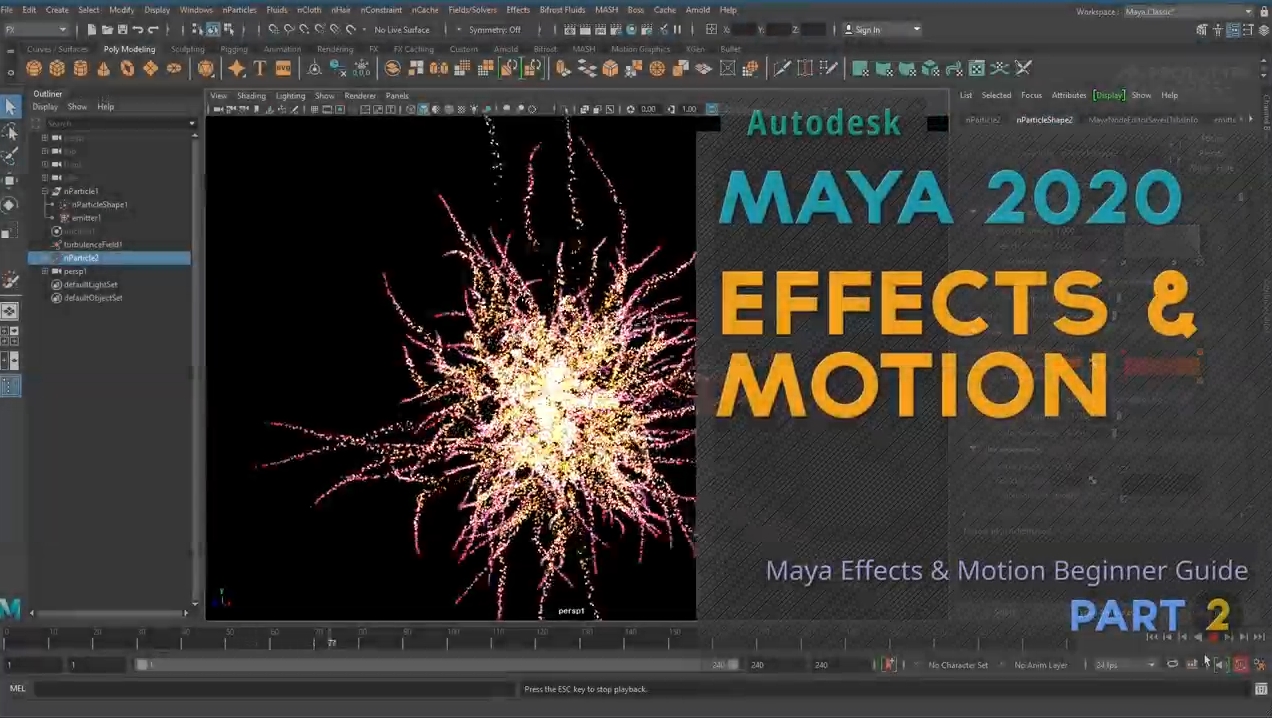Click the polygon sphere shelf icon
1272x718 pixels.
tap(34, 68)
